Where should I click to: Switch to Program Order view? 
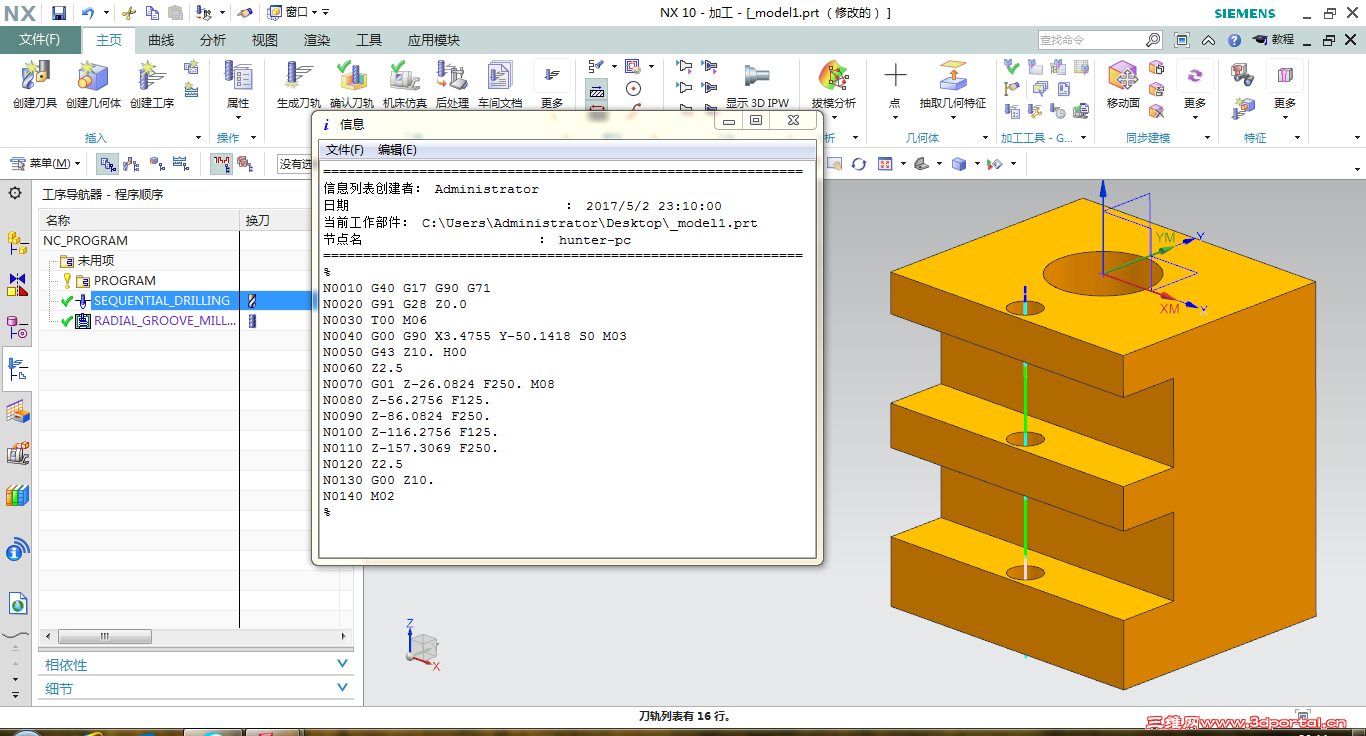click(107, 163)
